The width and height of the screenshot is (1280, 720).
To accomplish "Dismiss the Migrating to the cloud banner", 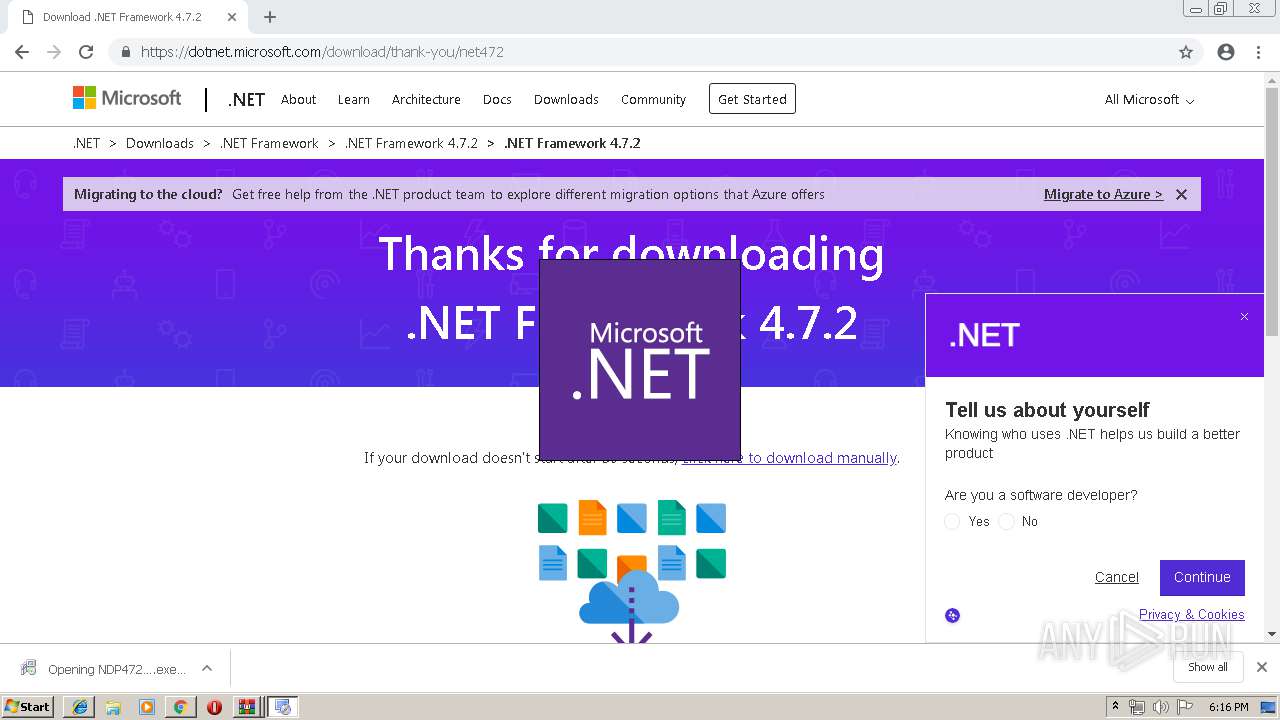I will pyautogui.click(x=1181, y=194).
